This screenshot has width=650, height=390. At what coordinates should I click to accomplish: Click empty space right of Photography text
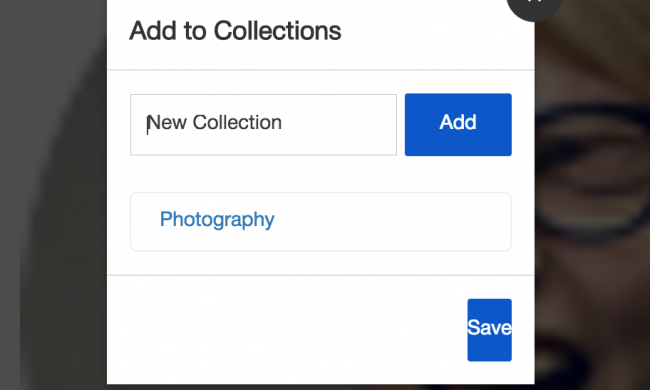coord(392,221)
